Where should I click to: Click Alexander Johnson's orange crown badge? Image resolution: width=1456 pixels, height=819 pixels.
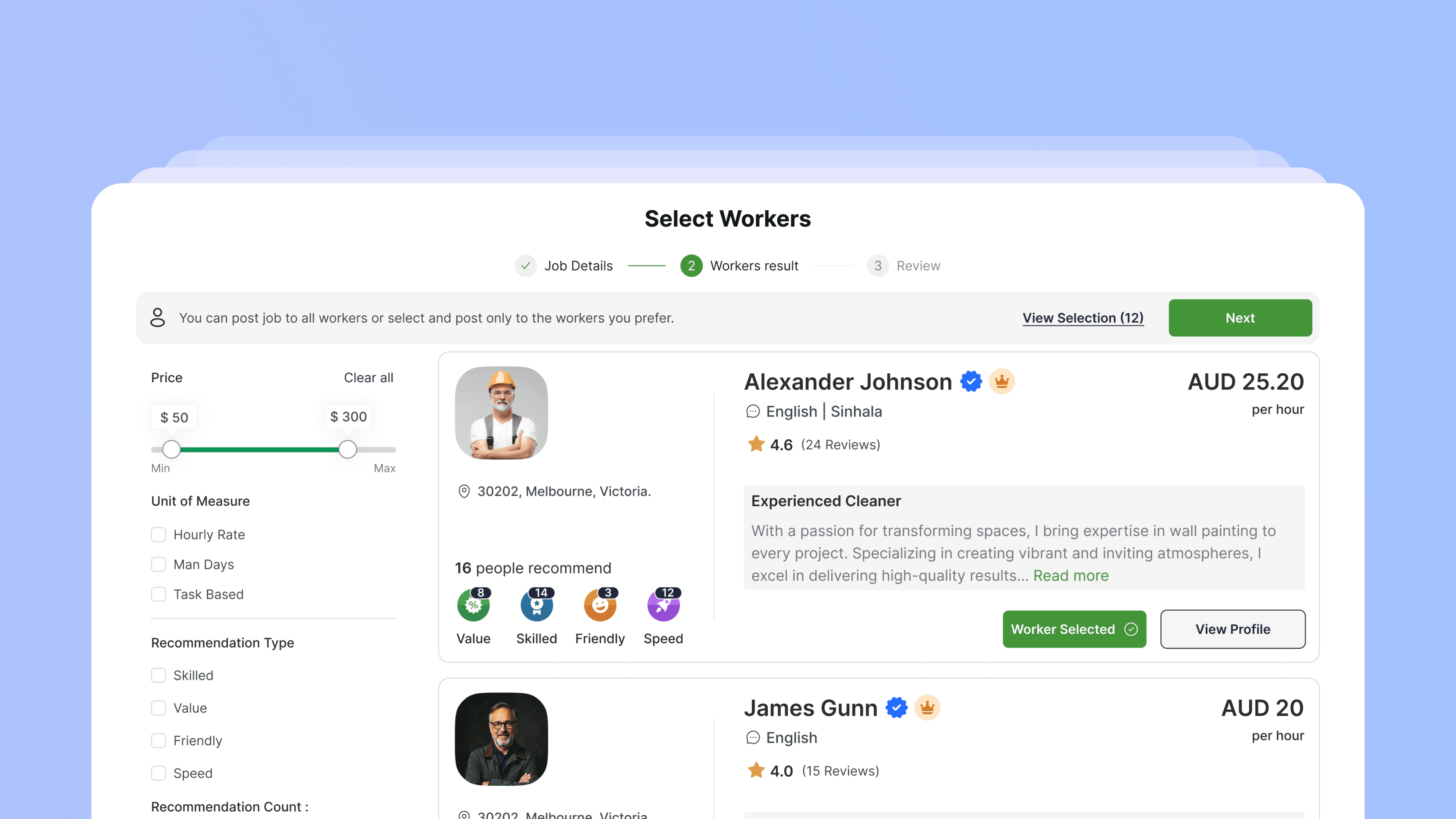point(1001,381)
